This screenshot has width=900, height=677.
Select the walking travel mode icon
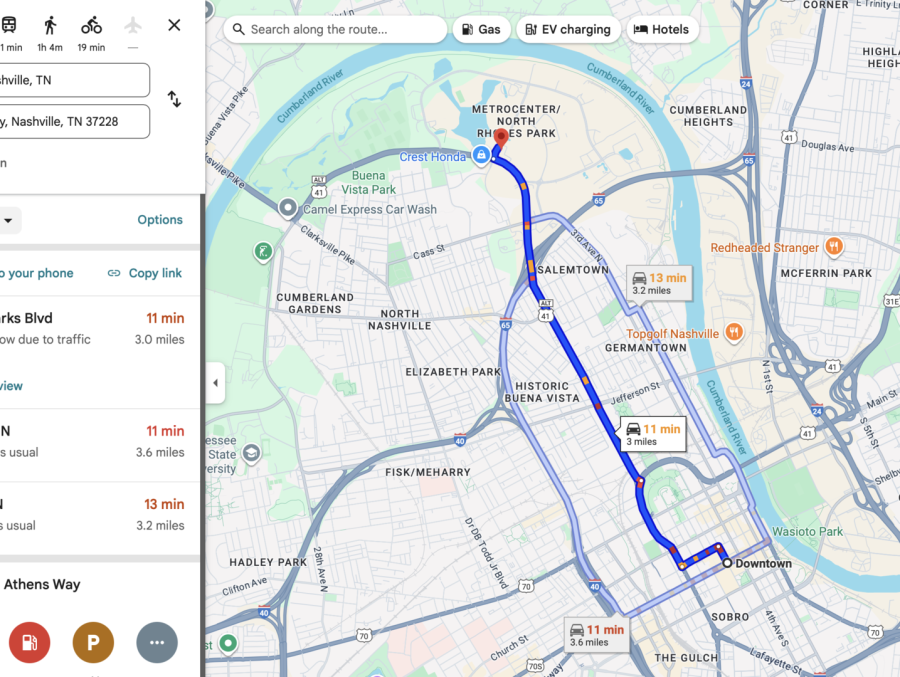point(50,26)
